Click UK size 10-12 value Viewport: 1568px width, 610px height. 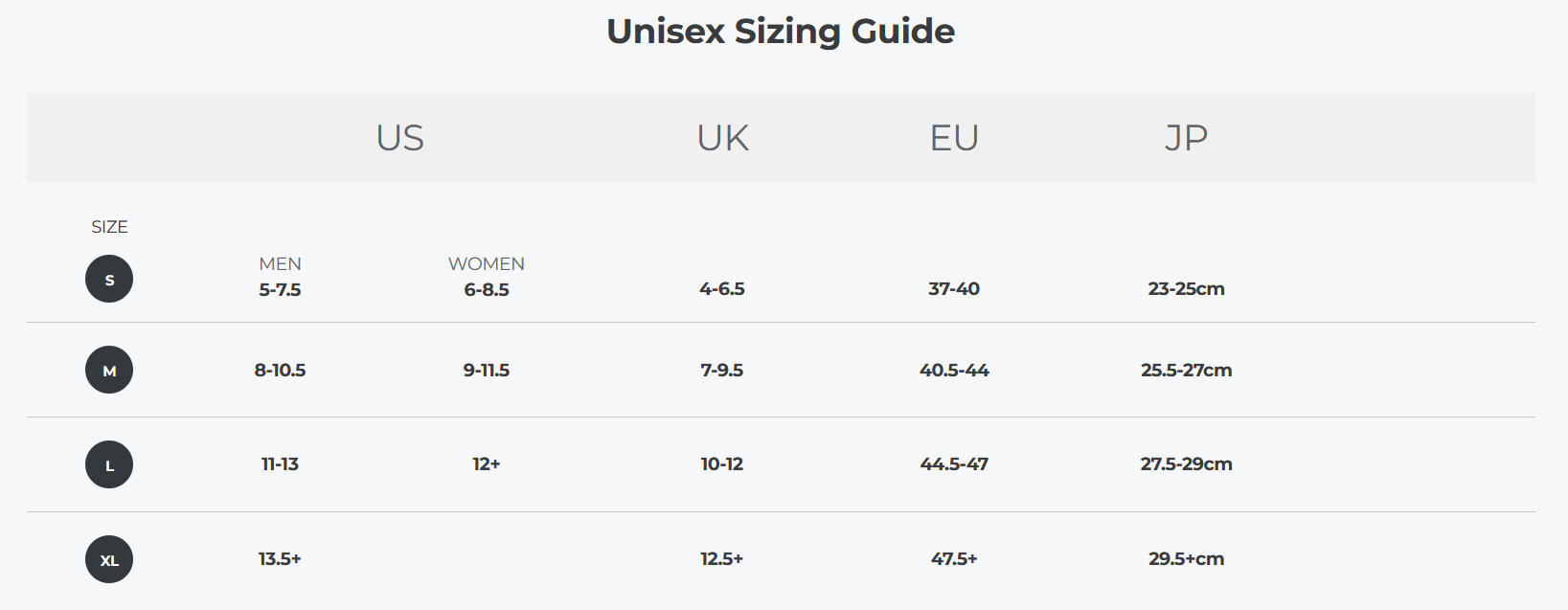[722, 463]
